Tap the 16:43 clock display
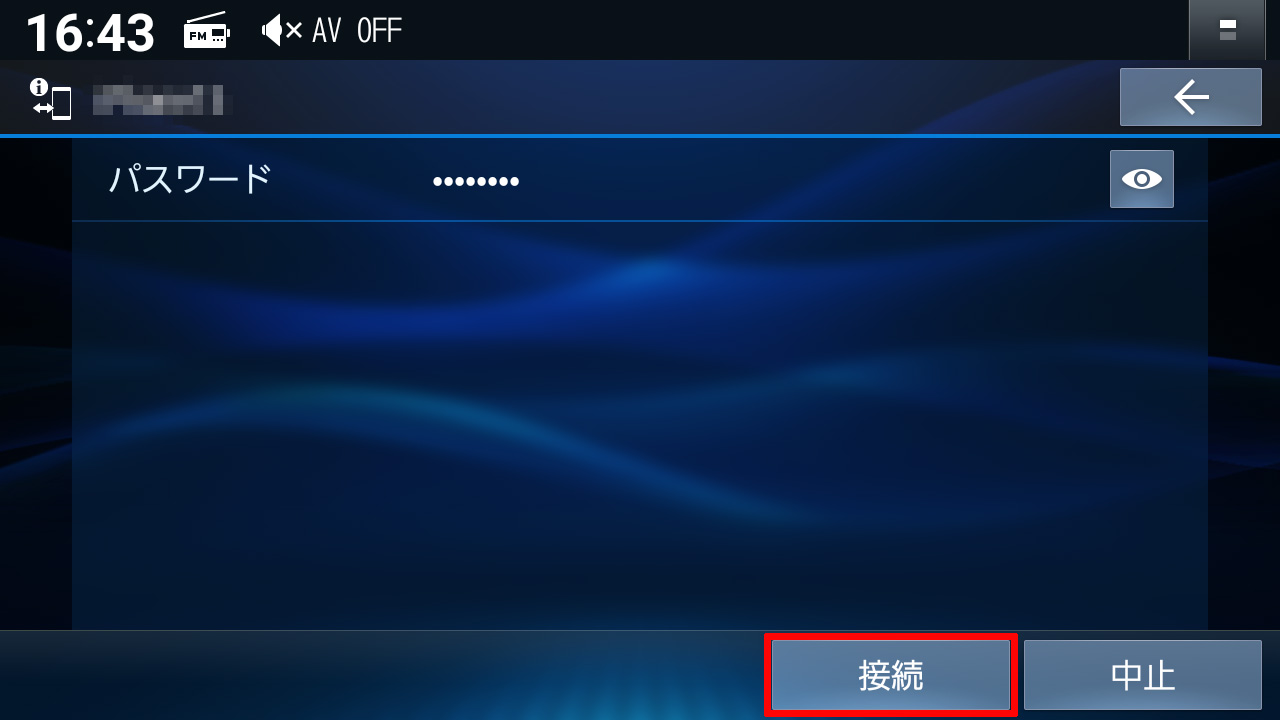This screenshot has width=1280, height=720. coord(90,33)
